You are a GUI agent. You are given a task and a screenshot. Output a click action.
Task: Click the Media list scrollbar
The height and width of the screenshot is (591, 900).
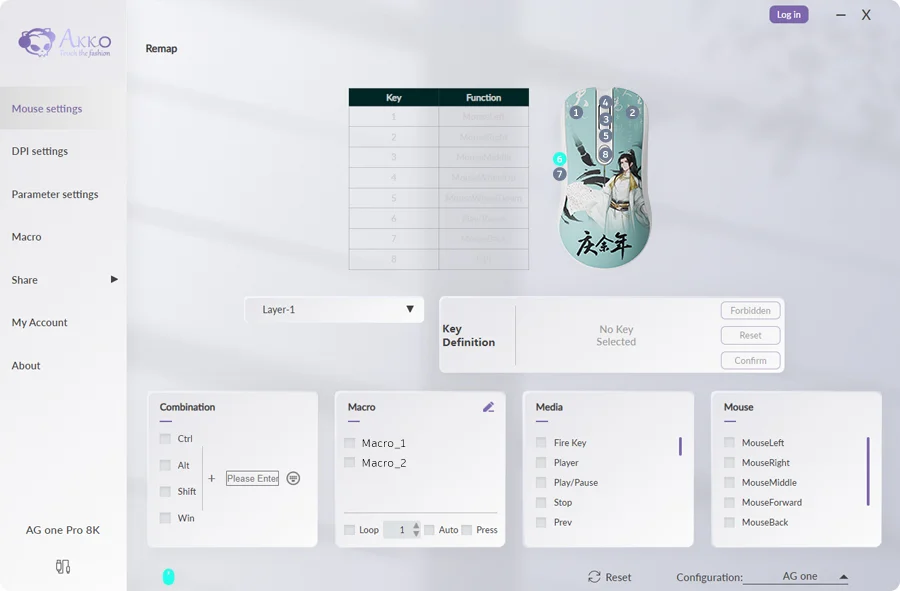[x=680, y=446]
